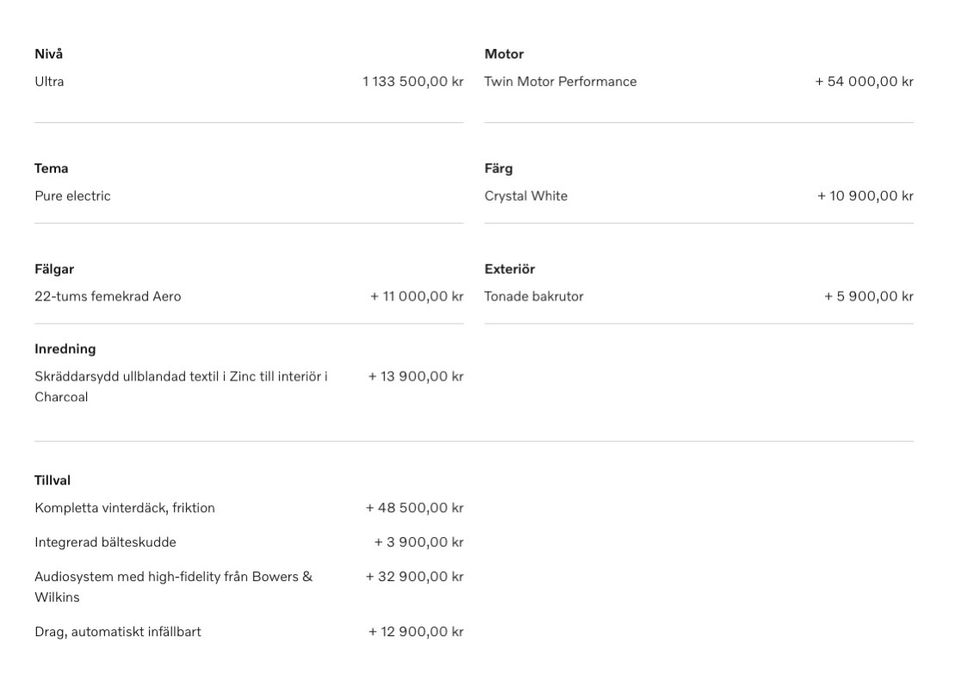
Task: Click the Twin Motor Performance entry
Action: (560, 82)
